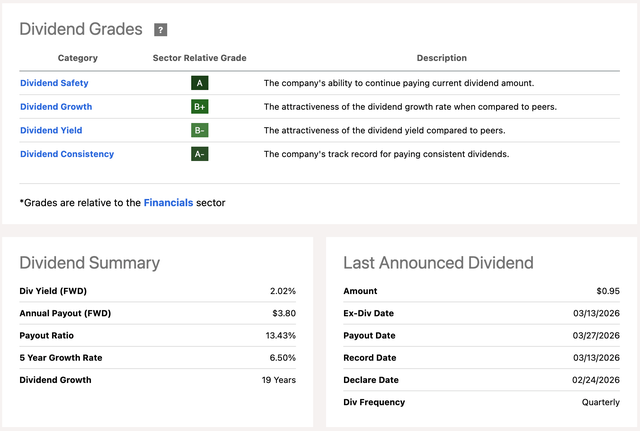640x431 pixels.
Task: Click the Amount label
Action: pos(360,291)
